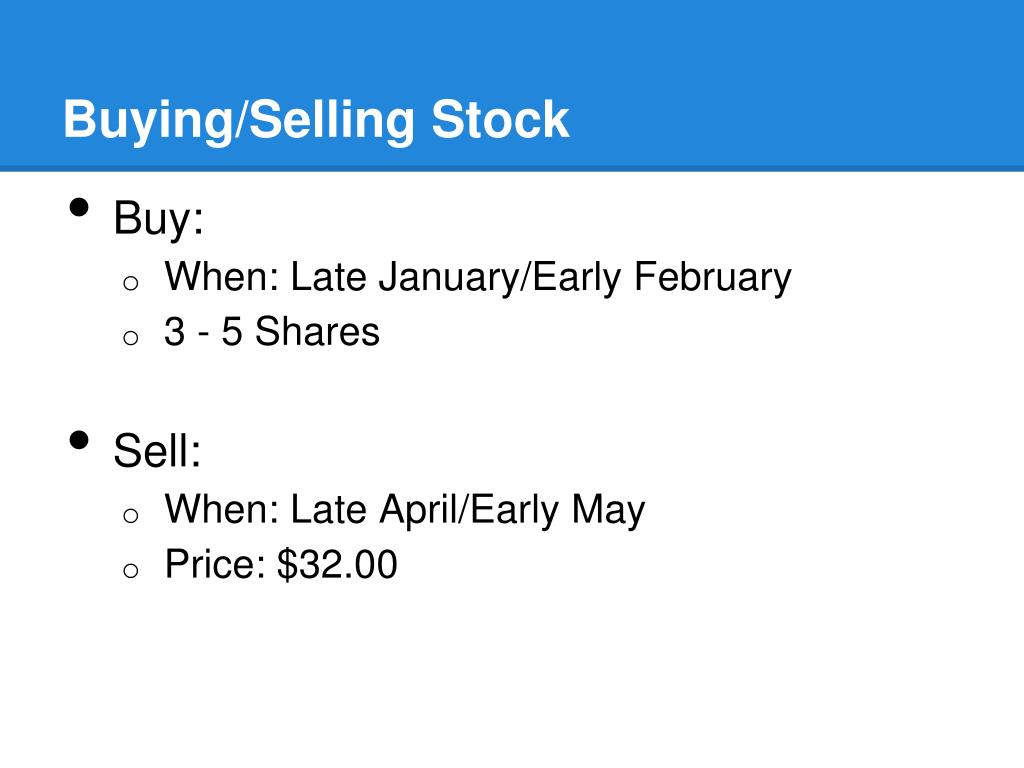This screenshot has width=1024, height=768.
Task: Click the Price: $32.00 line
Action: click(x=281, y=564)
